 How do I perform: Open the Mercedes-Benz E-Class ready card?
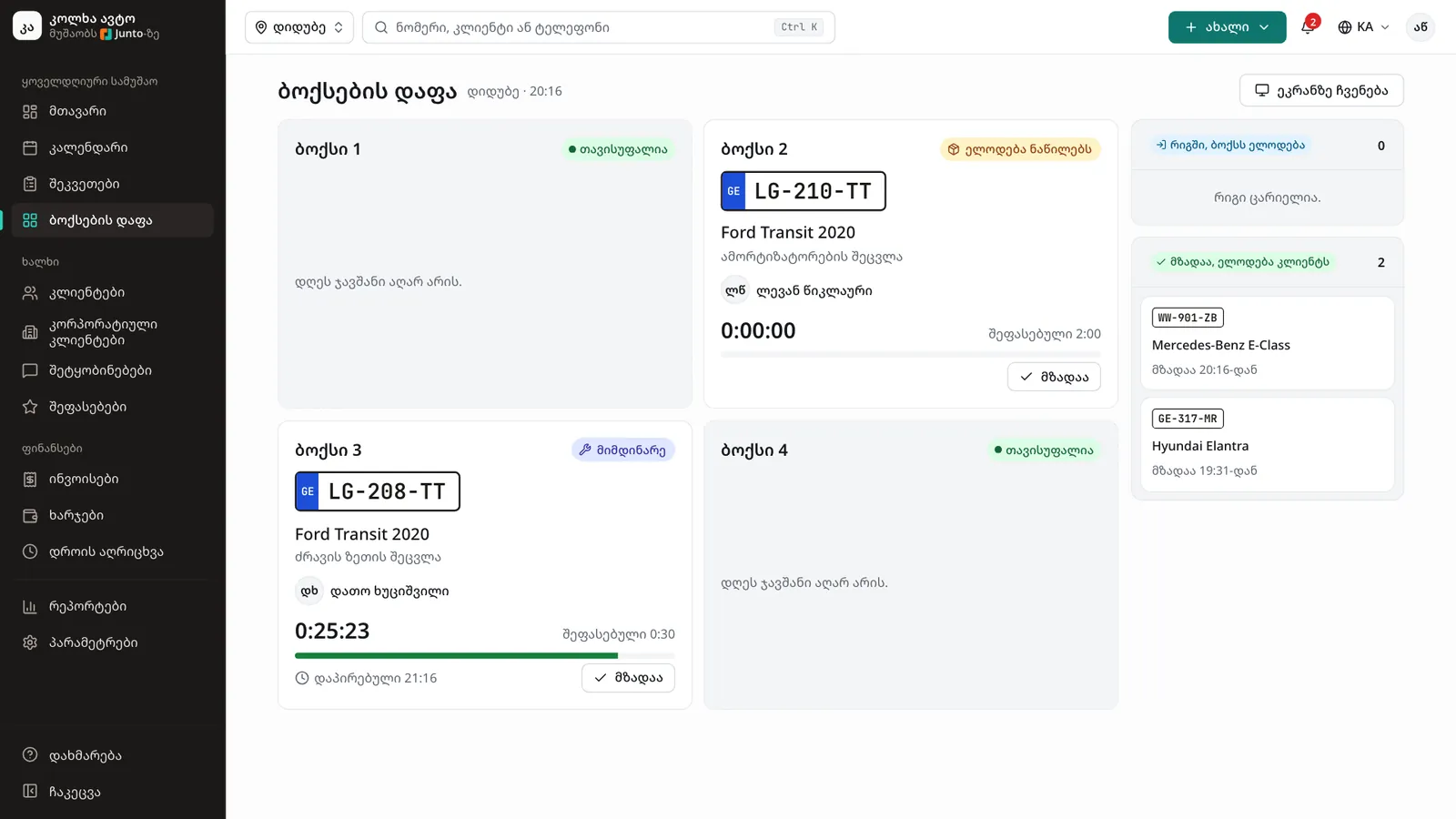tap(1268, 343)
